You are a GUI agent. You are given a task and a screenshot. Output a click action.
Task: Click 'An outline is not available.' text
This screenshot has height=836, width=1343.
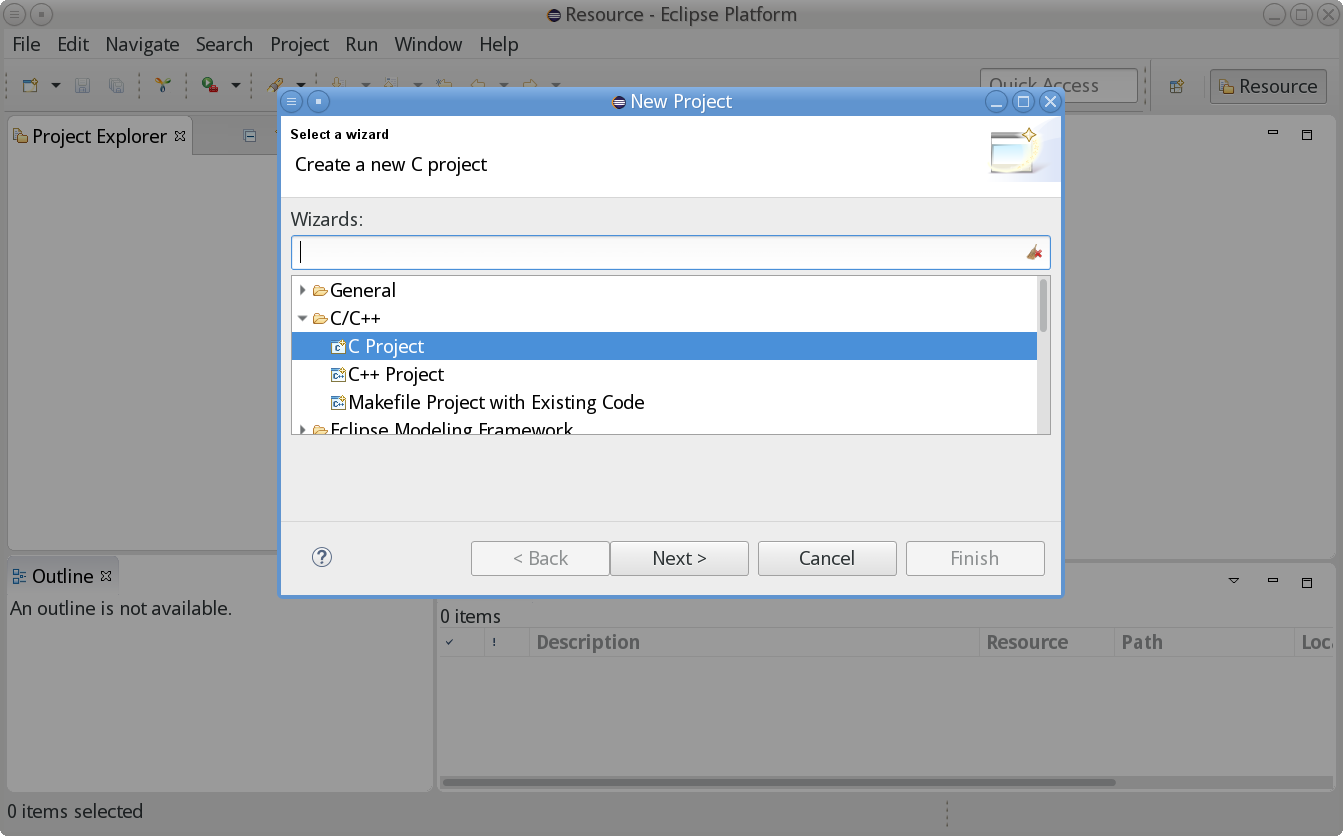click(121, 608)
